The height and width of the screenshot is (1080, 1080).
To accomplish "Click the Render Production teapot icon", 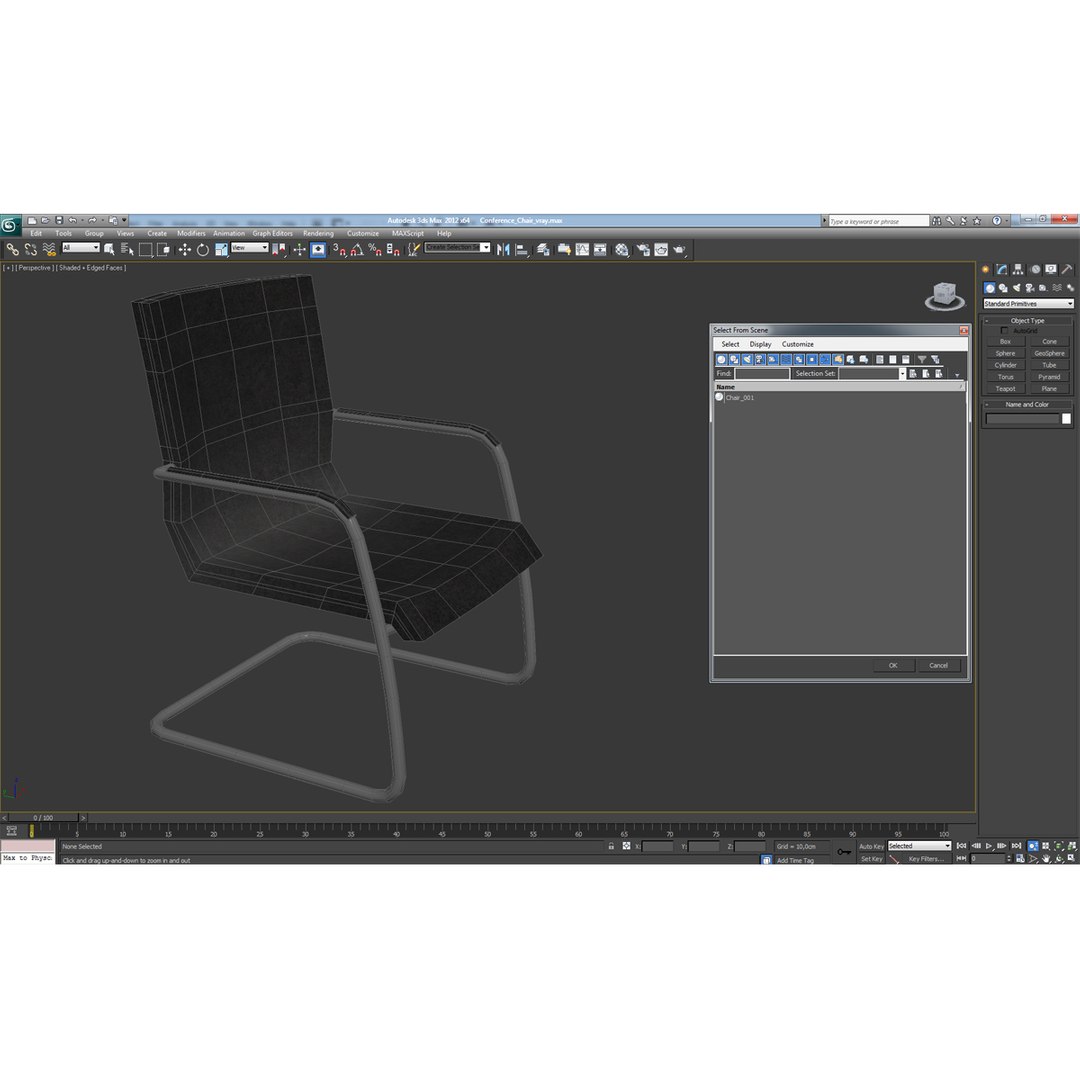I will click(679, 249).
